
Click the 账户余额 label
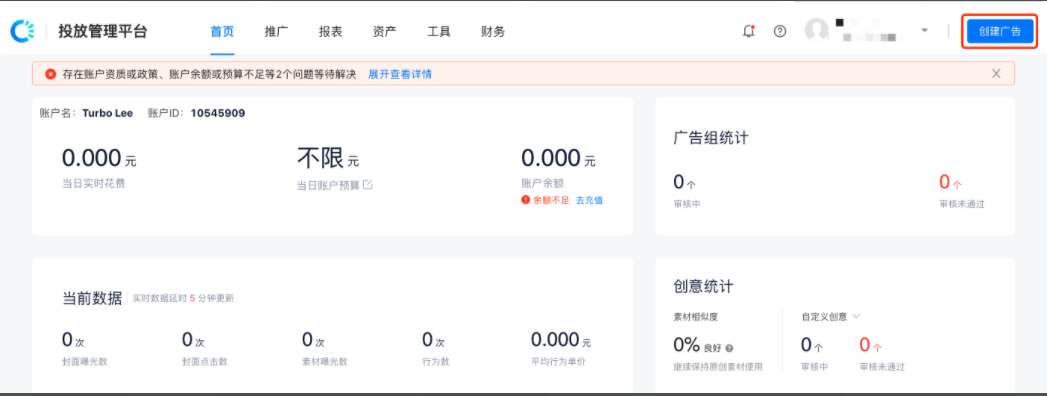[x=543, y=184]
